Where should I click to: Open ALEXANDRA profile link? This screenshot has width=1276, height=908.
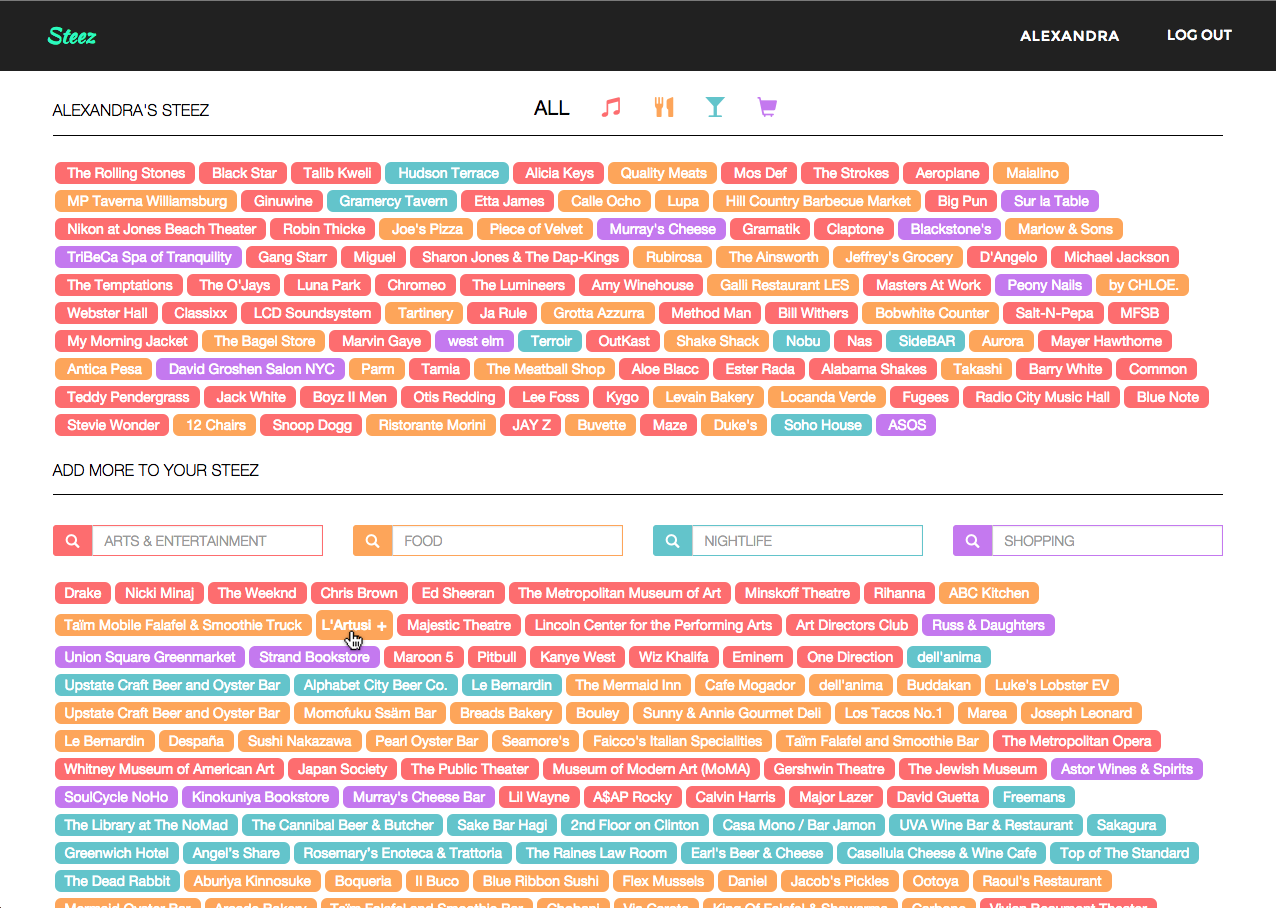[1069, 36]
